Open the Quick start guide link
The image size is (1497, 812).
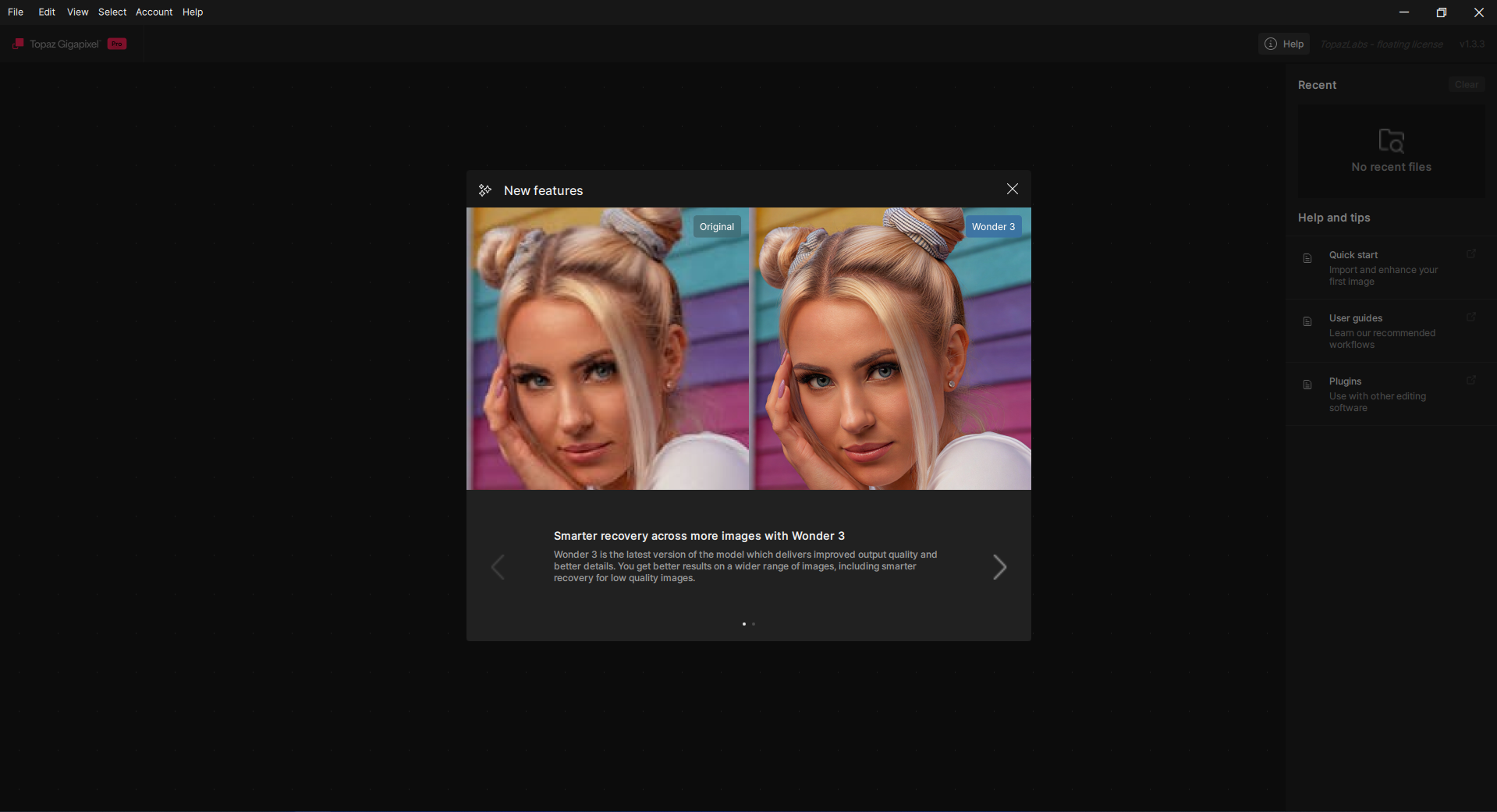pos(1392,268)
